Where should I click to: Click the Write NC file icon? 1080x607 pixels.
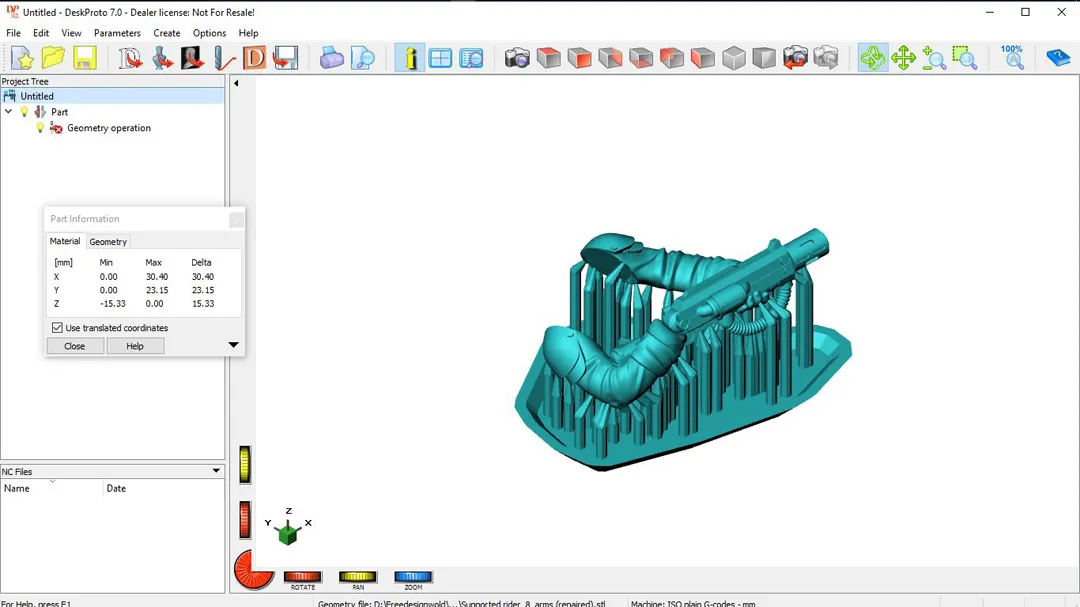[285, 58]
